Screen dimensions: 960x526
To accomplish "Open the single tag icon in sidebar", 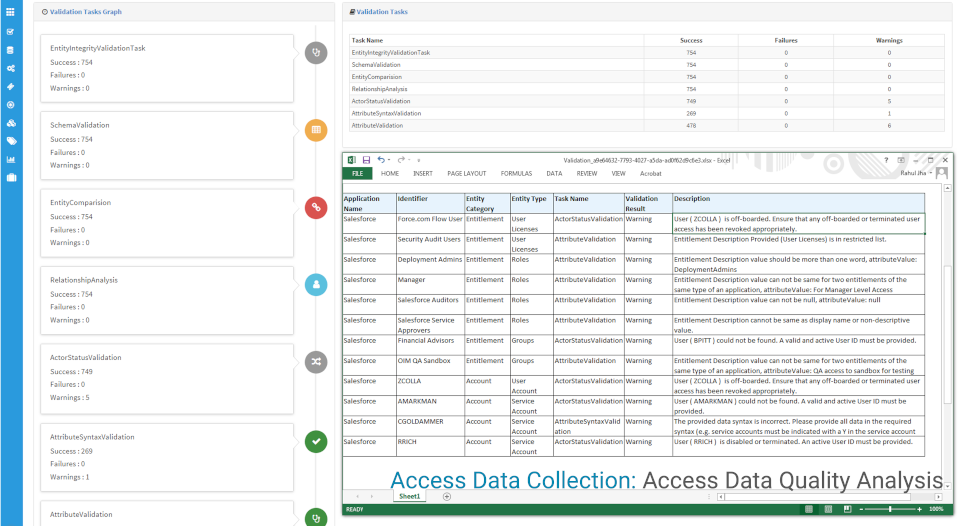I will pos(10,86).
